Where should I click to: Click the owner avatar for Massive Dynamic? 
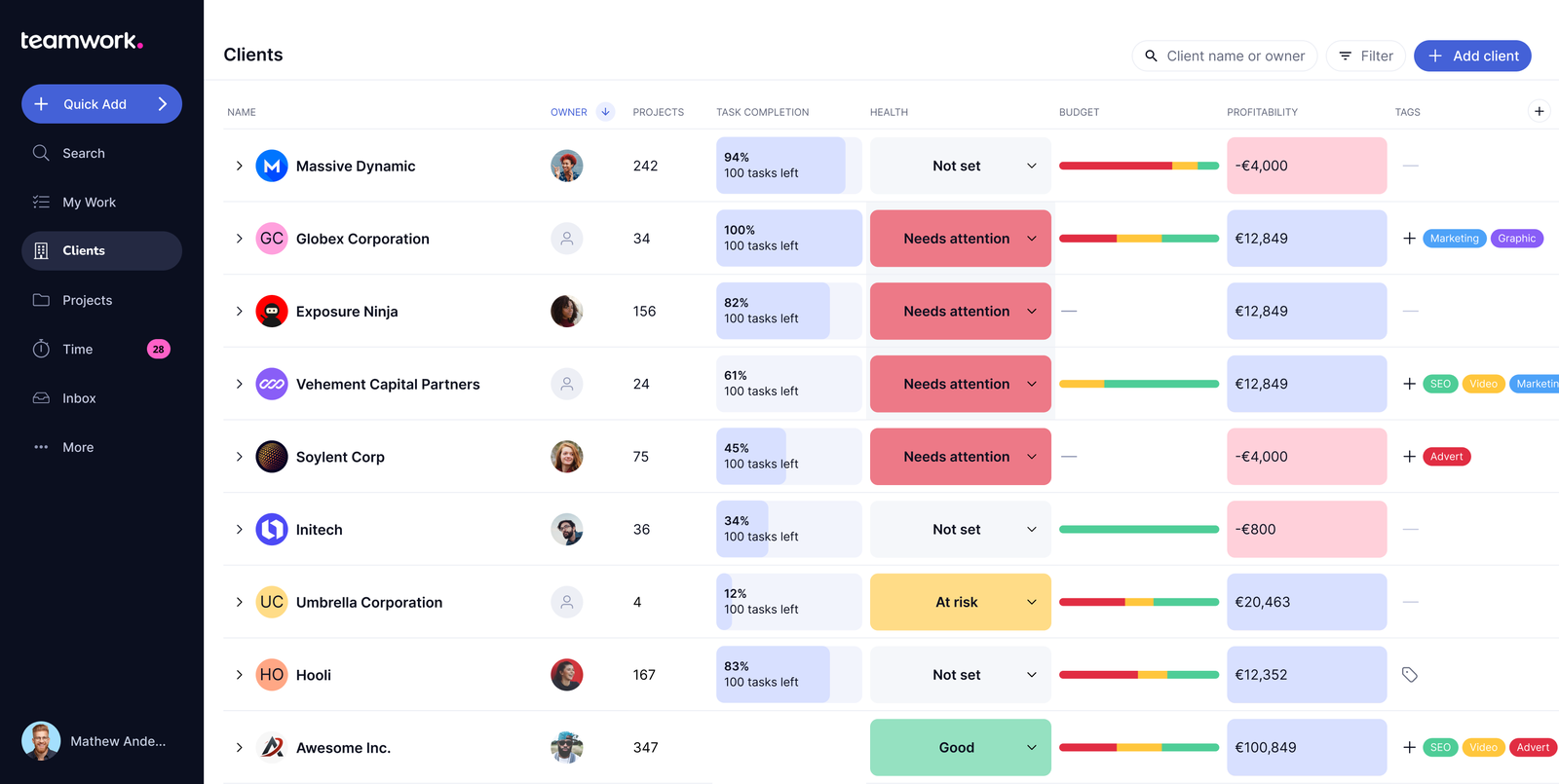coord(567,166)
